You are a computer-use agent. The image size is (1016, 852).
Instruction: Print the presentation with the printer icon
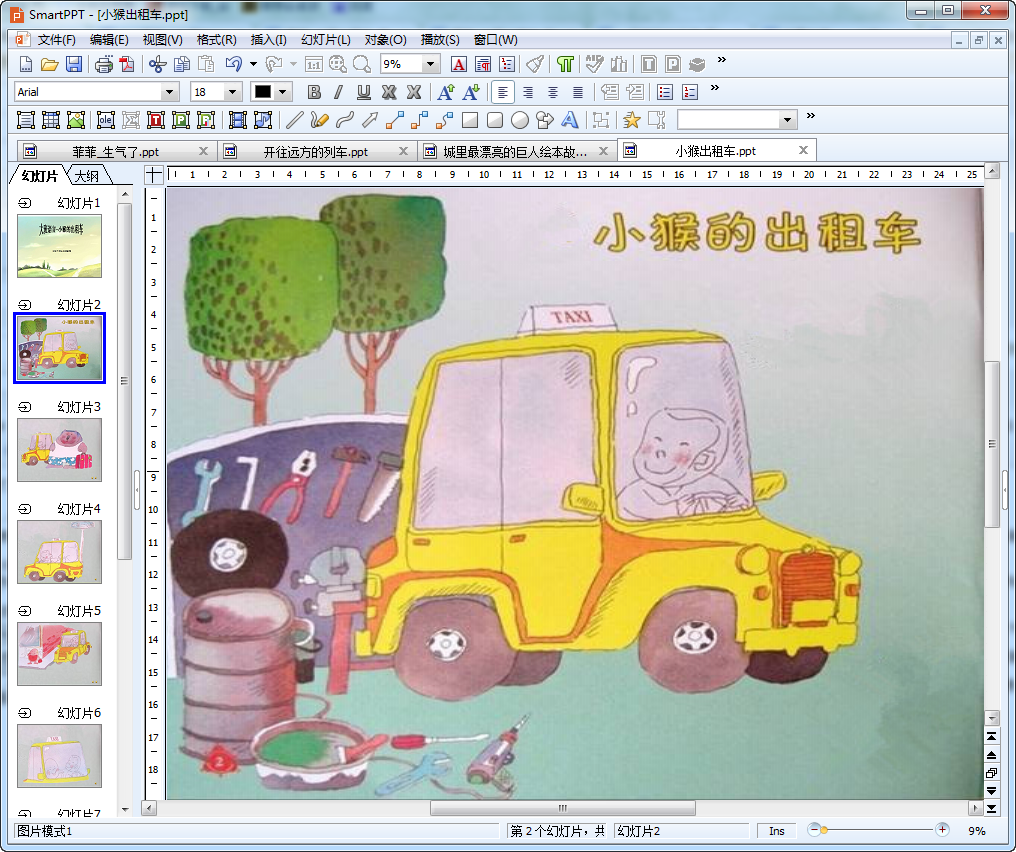[104, 64]
